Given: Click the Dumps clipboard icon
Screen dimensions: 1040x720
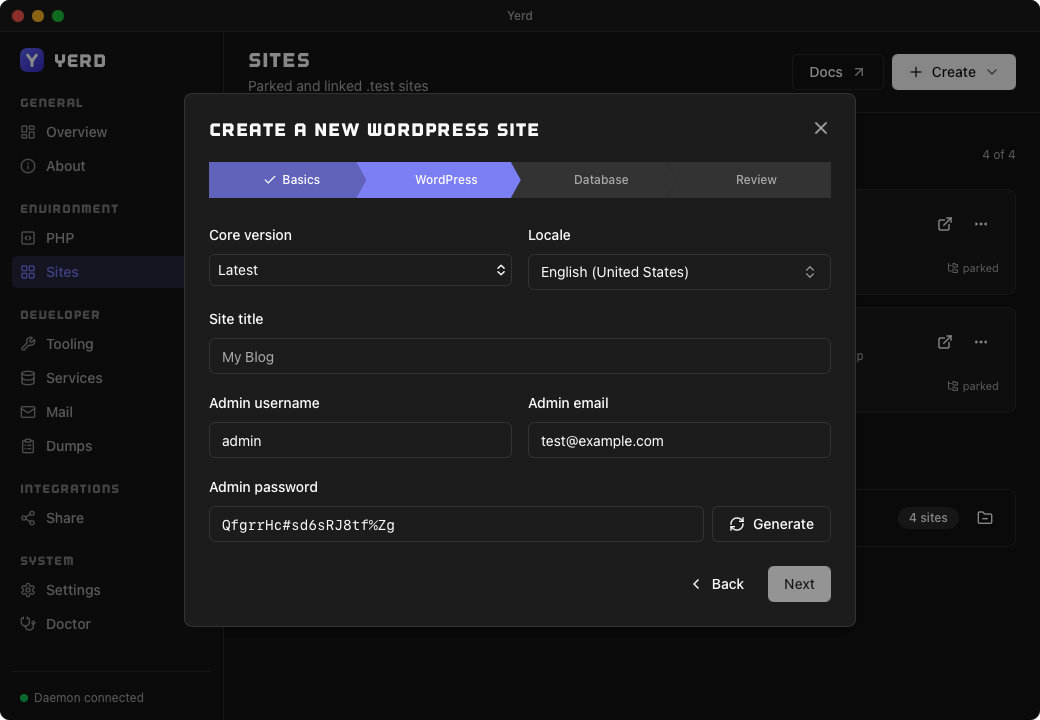Looking at the screenshot, I should (28, 446).
